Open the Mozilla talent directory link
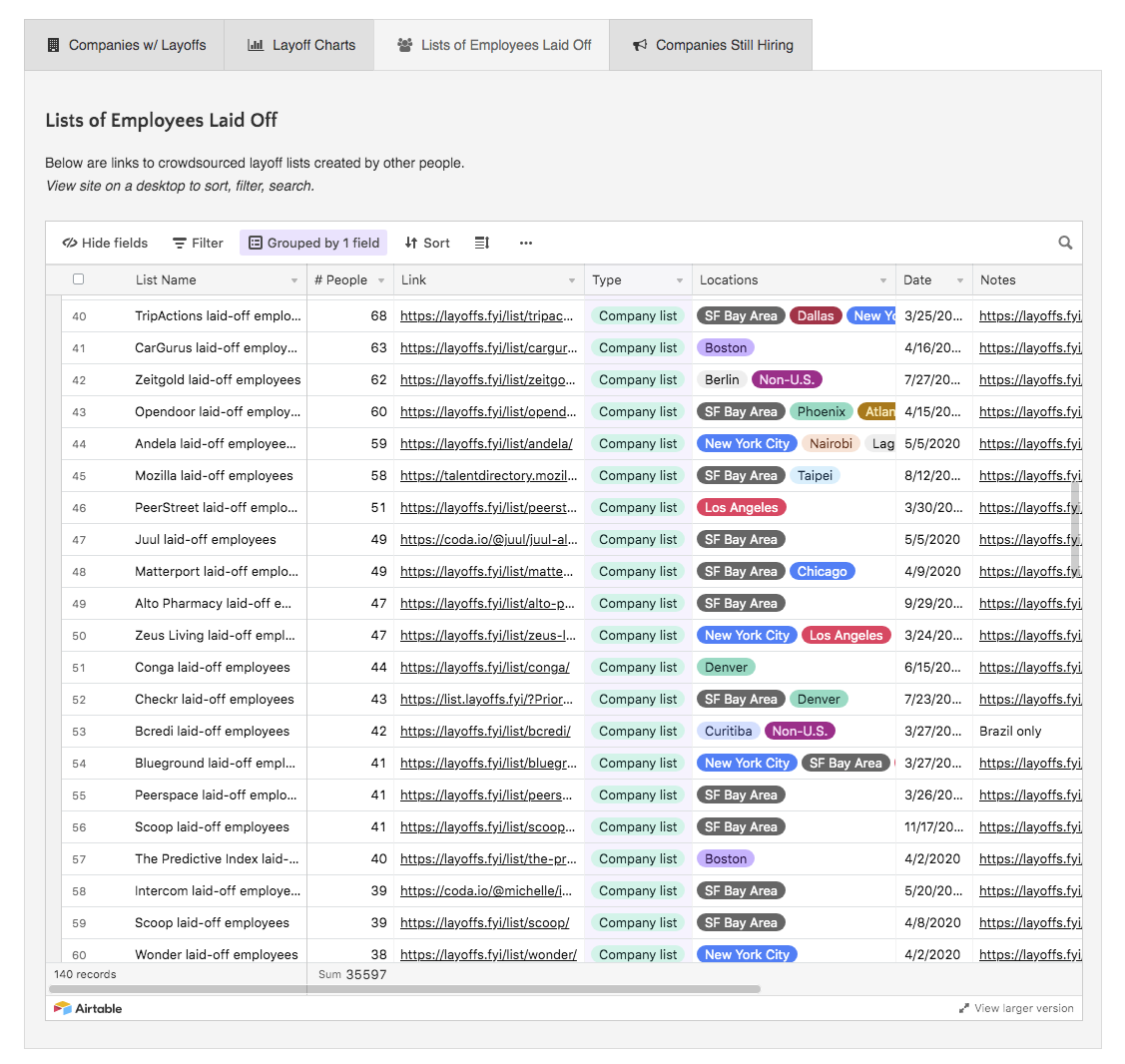This screenshot has height=1064, width=1125. tap(488, 476)
